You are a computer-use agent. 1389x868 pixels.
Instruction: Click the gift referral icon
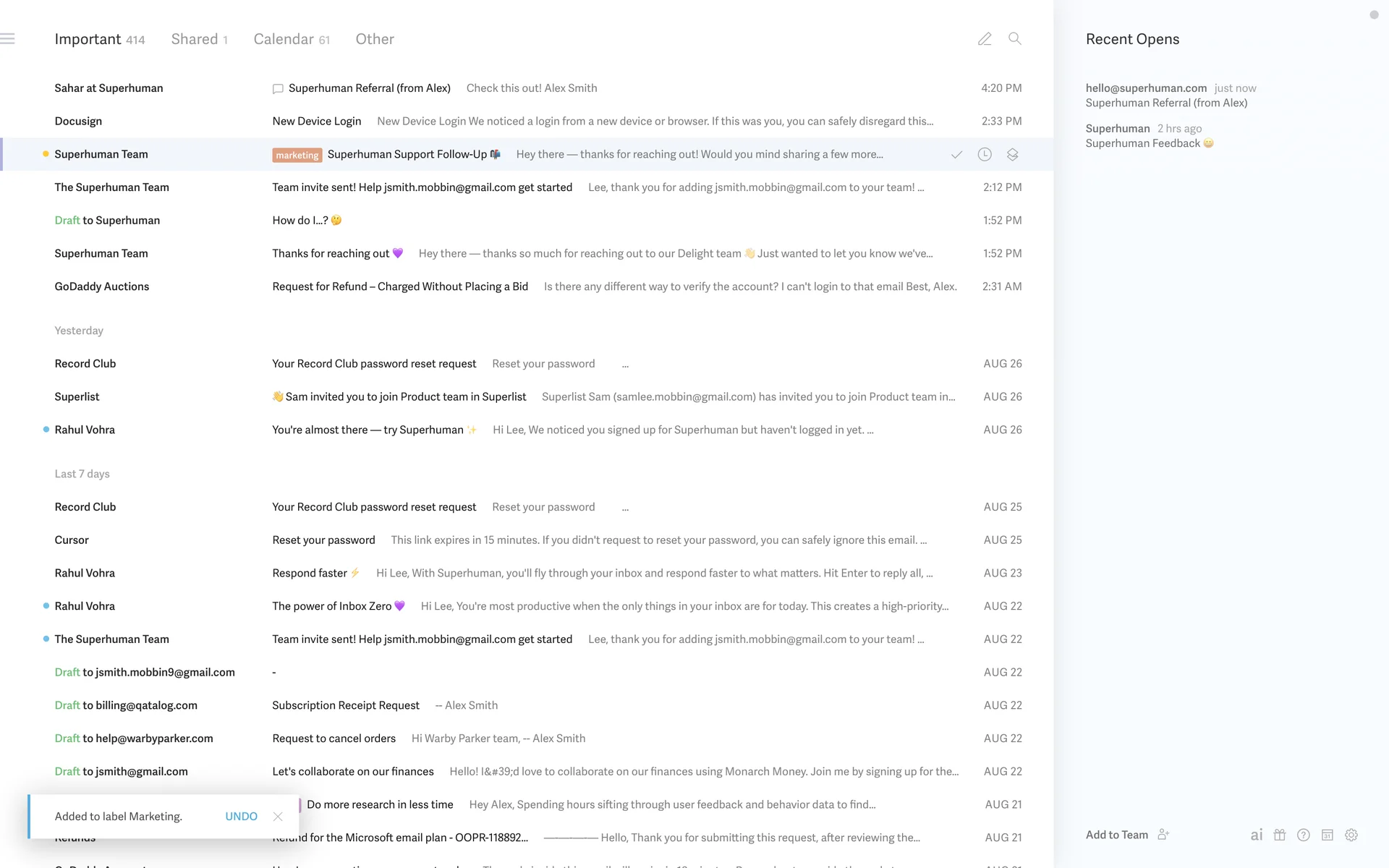coord(1280,835)
